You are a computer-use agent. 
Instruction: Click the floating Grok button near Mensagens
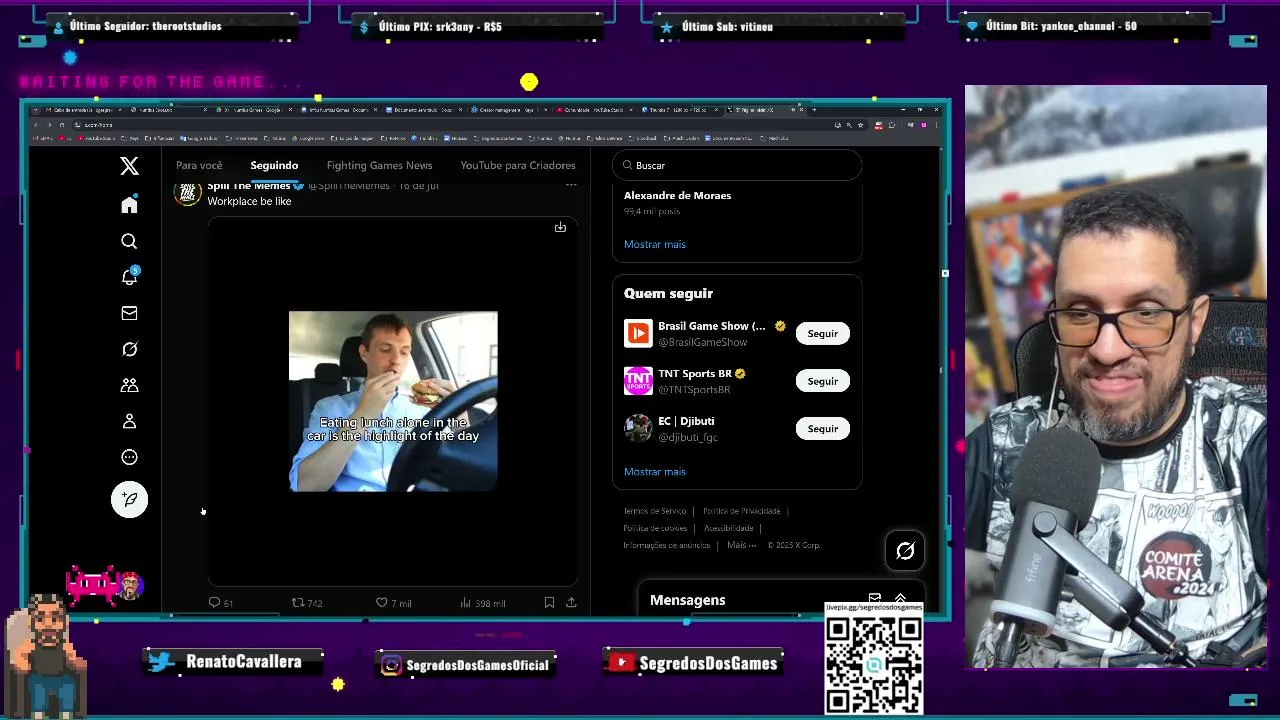click(x=905, y=551)
